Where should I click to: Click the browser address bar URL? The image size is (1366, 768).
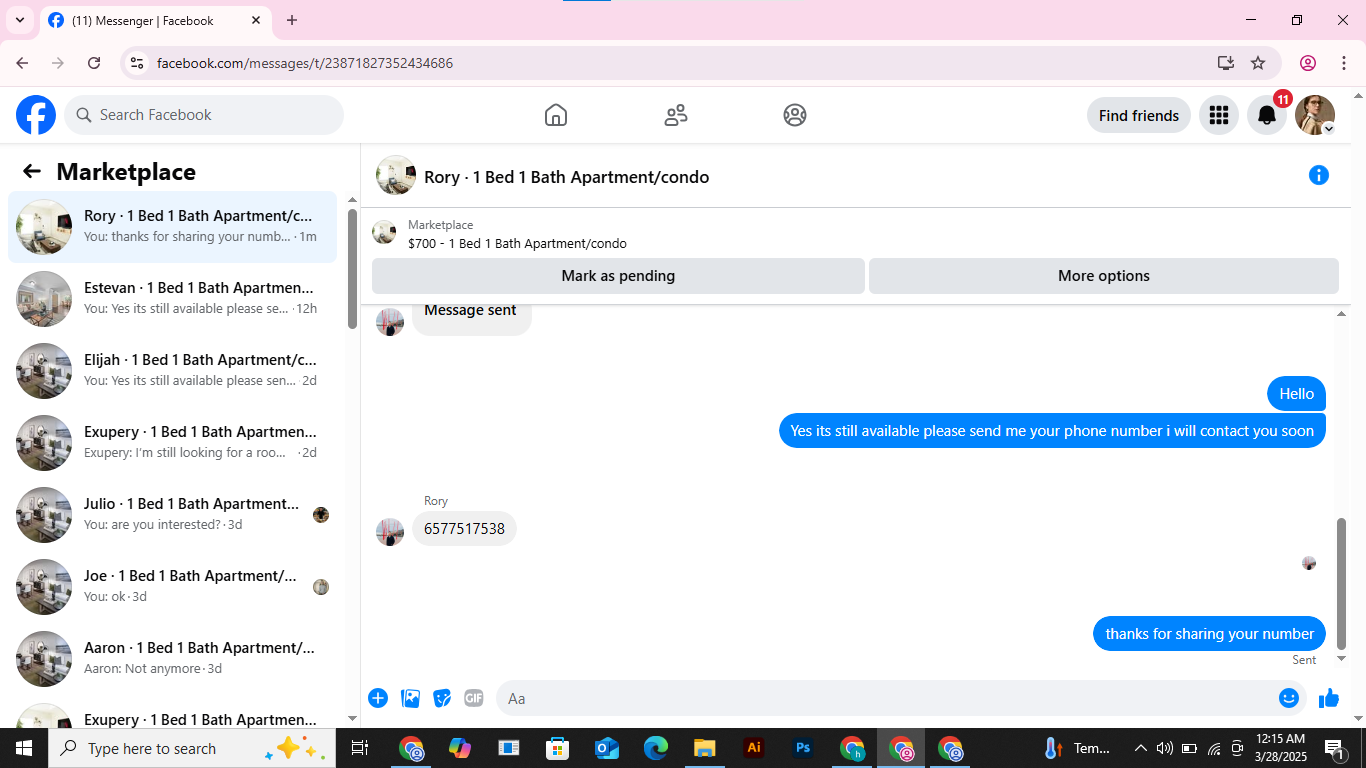[x=305, y=63]
